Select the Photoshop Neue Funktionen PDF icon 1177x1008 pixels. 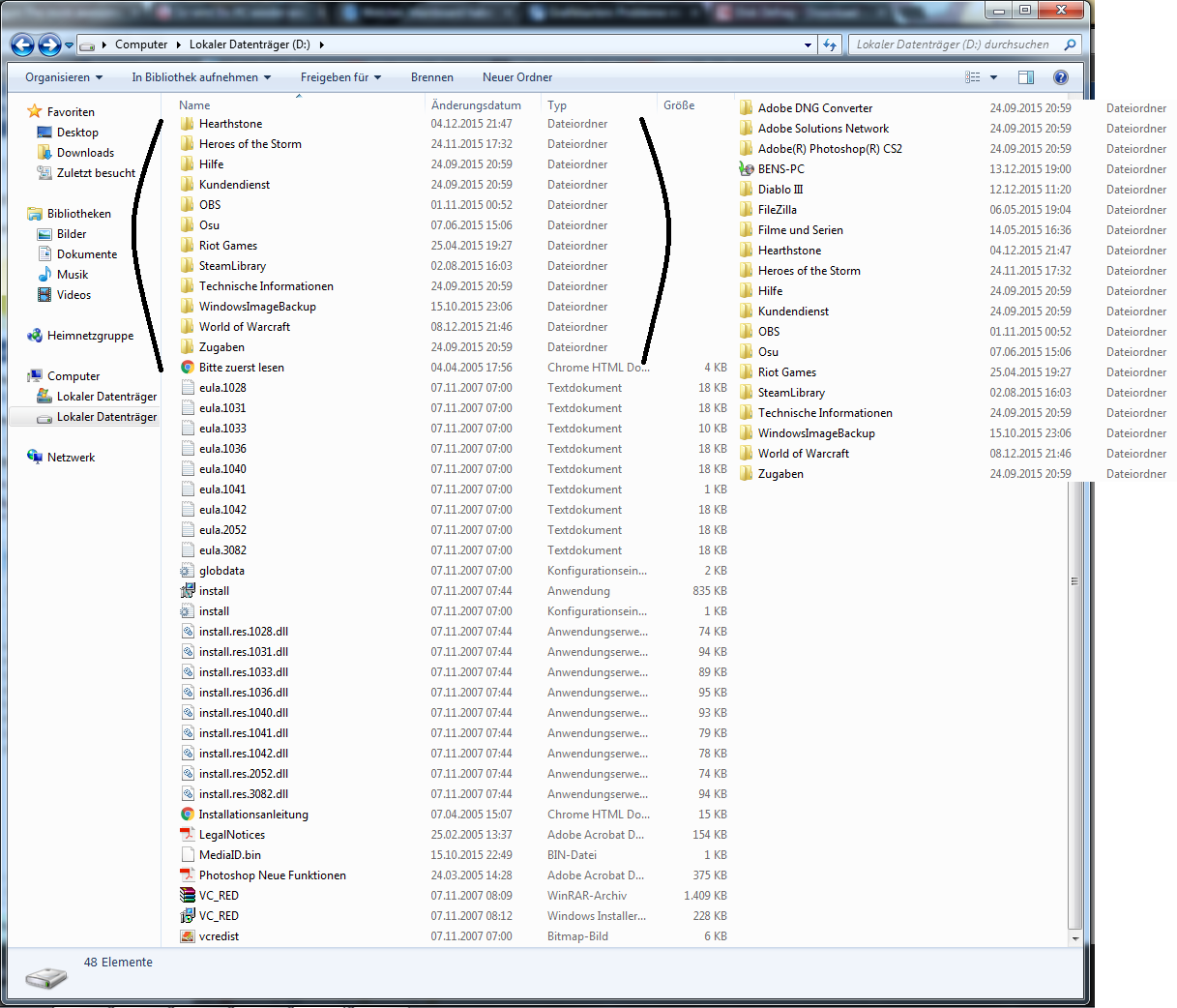188,875
